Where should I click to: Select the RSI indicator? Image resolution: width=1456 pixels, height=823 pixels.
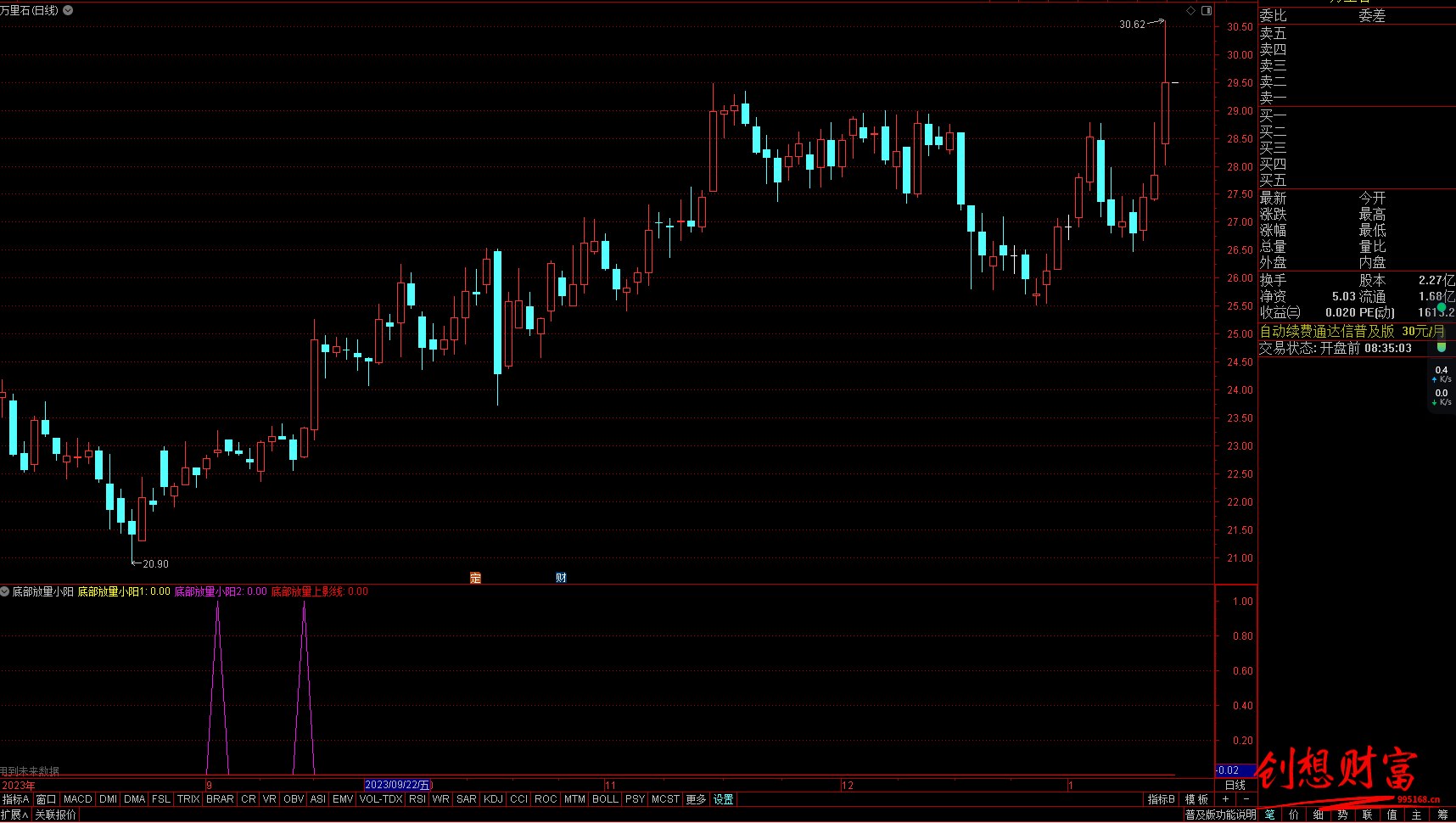tap(417, 799)
